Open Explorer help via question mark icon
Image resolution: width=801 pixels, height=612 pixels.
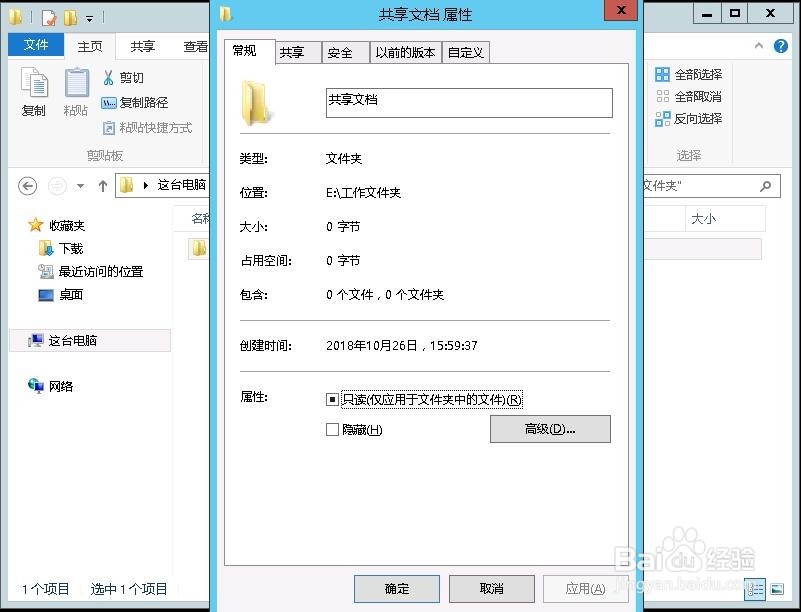coord(781,45)
